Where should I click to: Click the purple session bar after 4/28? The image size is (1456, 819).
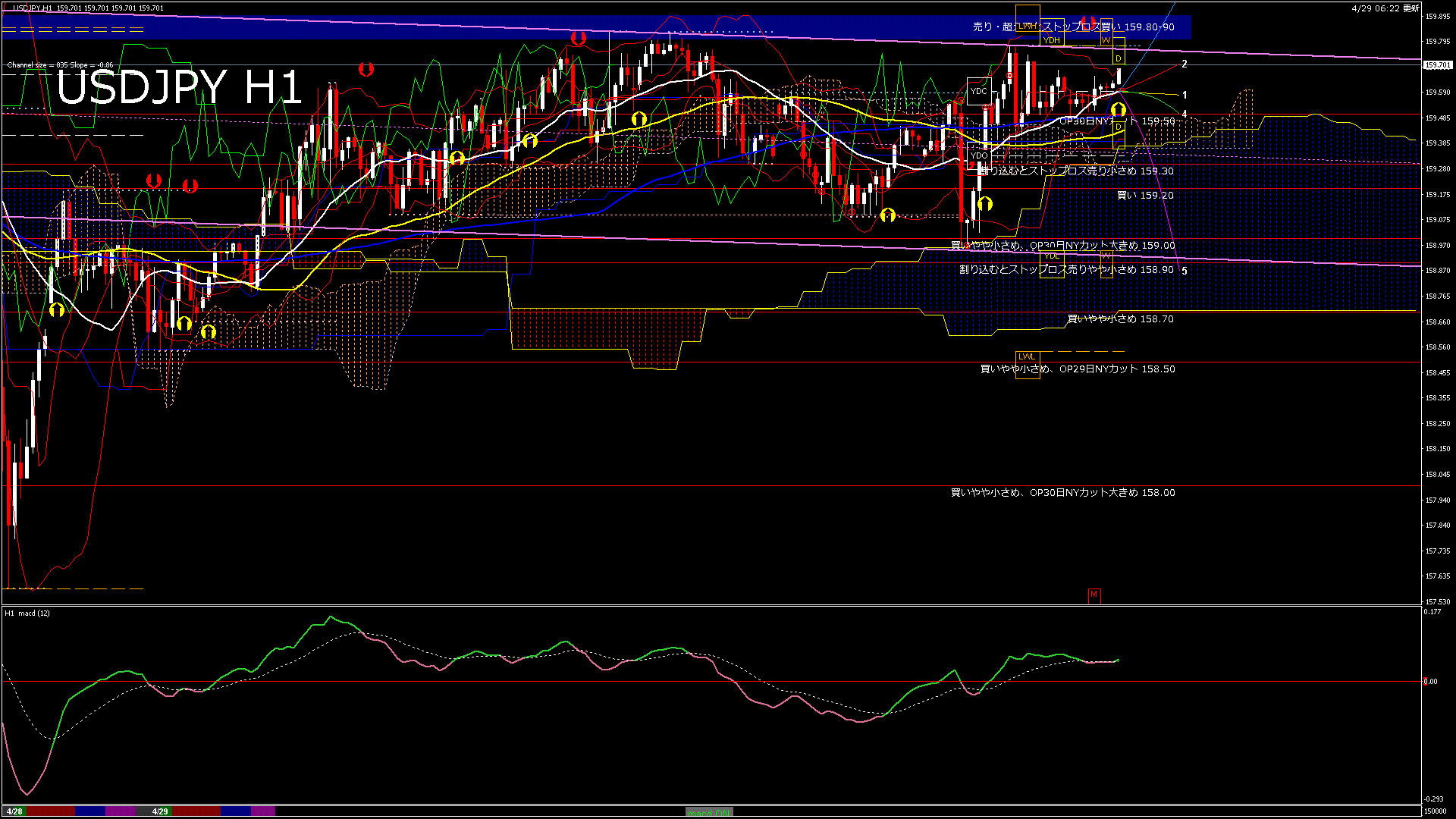tap(121, 811)
